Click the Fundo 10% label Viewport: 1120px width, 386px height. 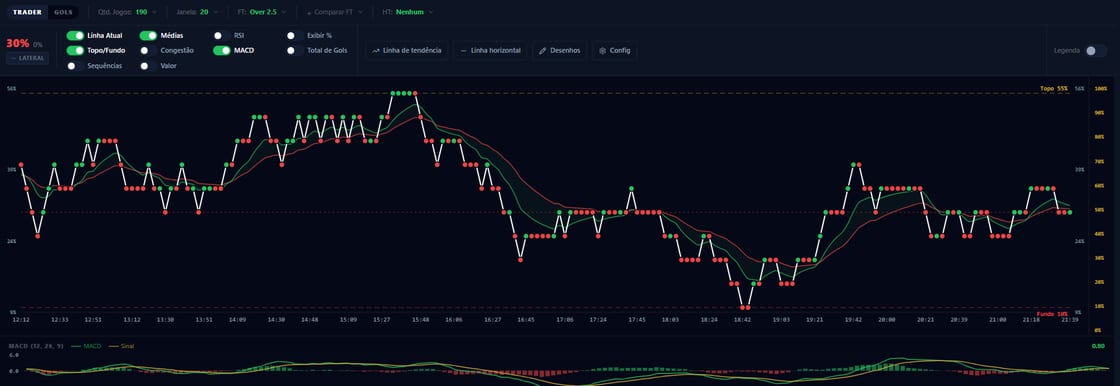1052,314
